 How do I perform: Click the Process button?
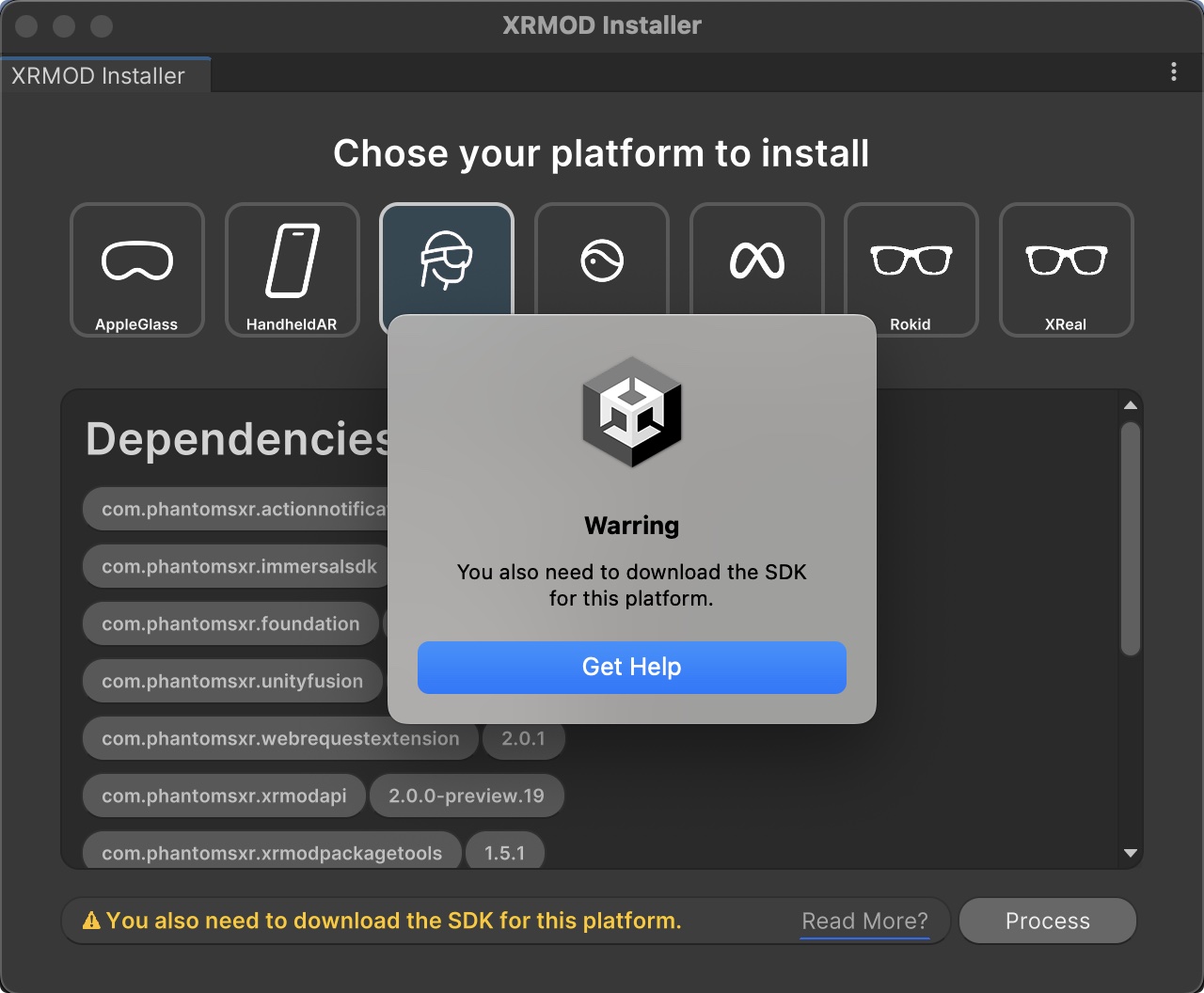[x=1048, y=921]
